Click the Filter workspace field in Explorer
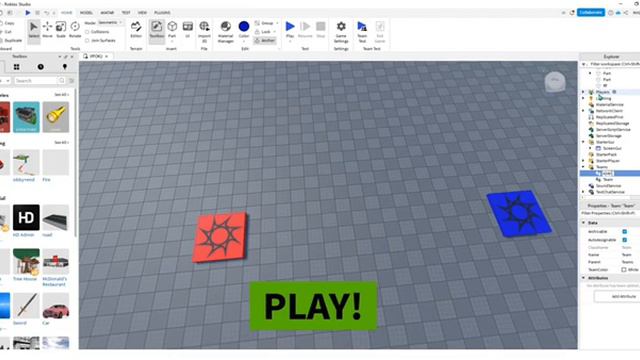The image size is (640, 360). pyautogui.click(x=613, y=64)
